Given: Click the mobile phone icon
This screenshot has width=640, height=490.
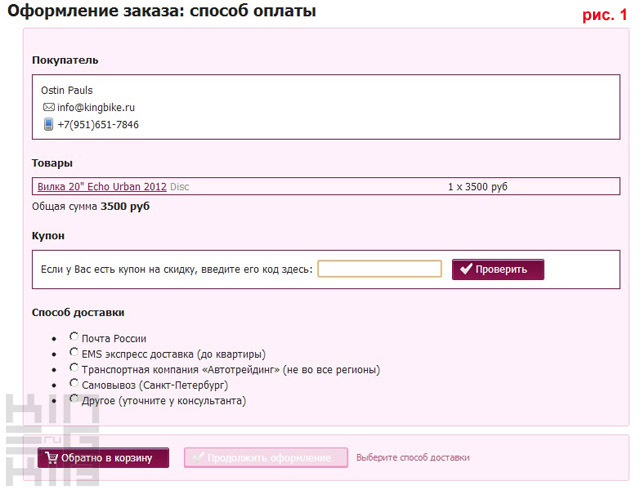Looking at the screenshot, I should coord(48,125).
